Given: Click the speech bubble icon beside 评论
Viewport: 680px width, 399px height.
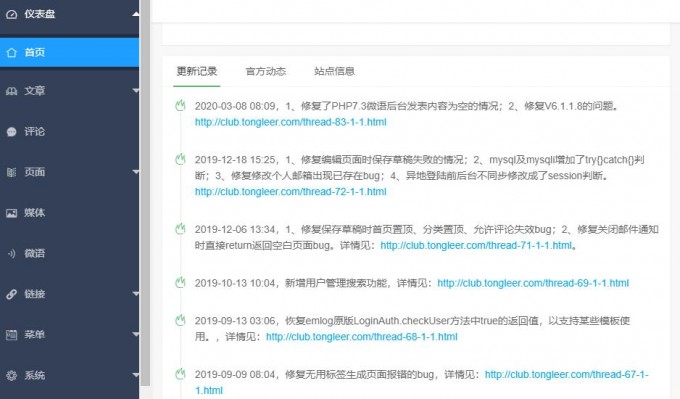Looking at the screenshot, I should click(12, 131).
